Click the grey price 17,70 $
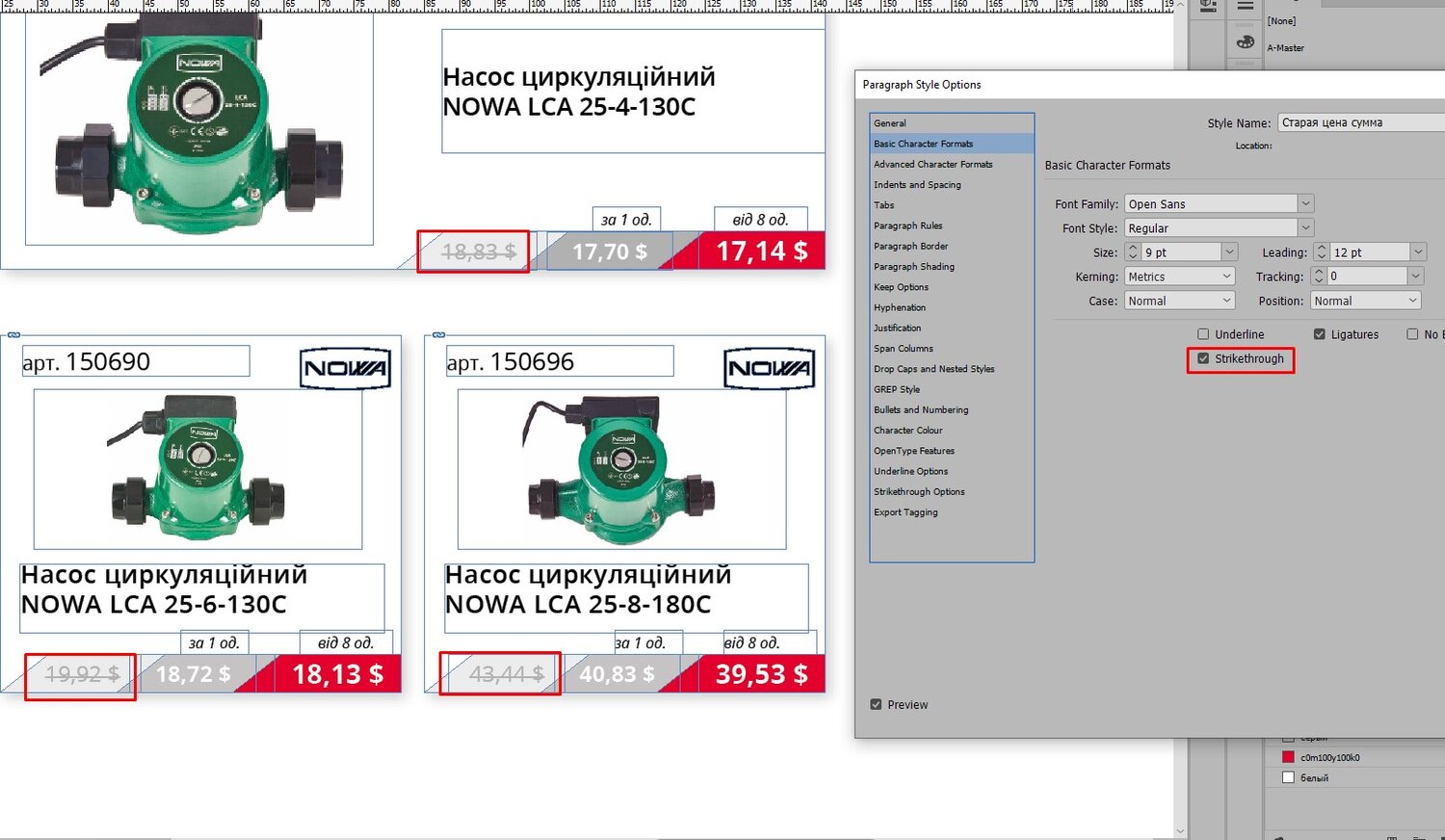Image resolution: width=1445 pixels, height=840 pixels. tap(610, 251)
